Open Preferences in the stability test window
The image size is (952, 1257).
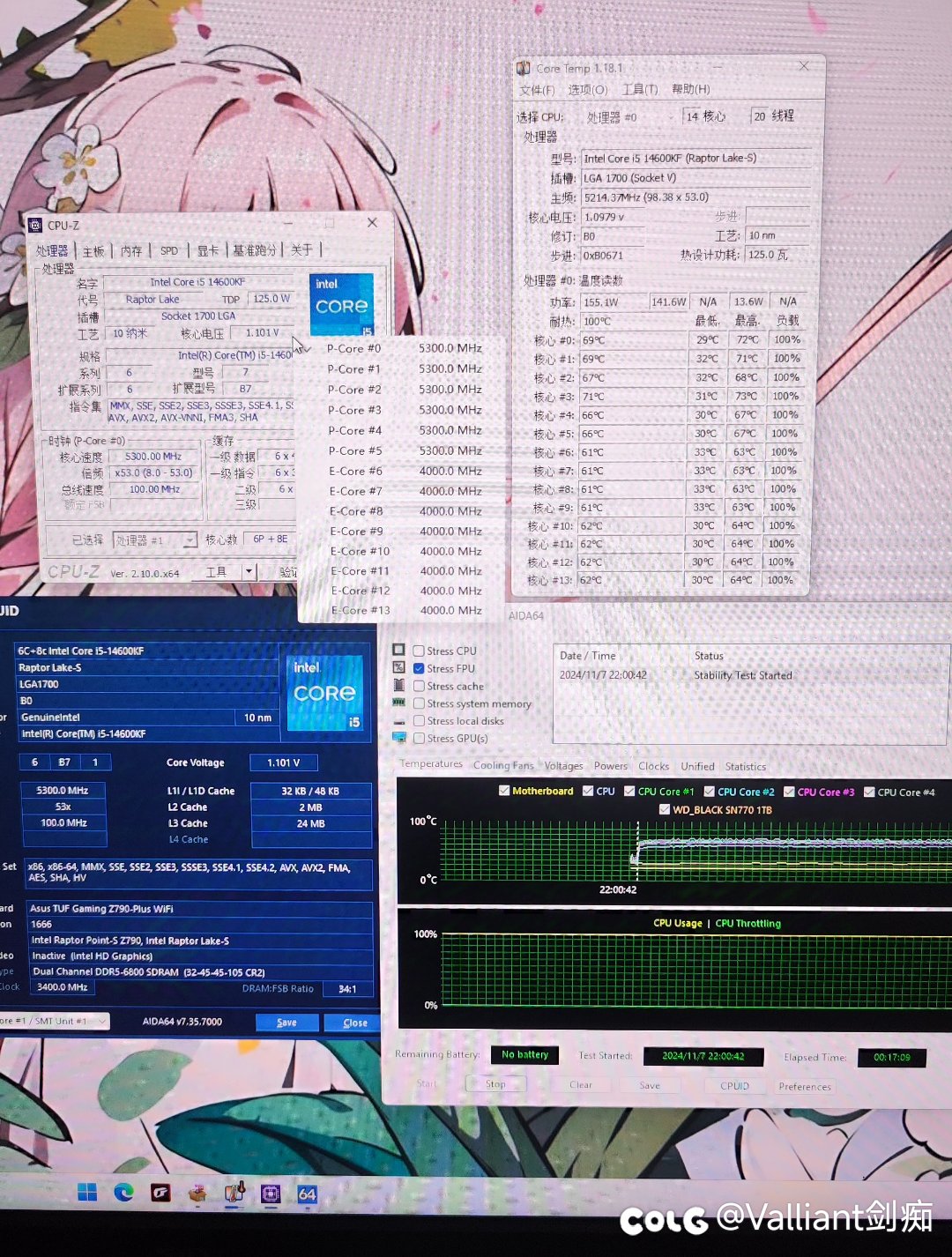tap(805, 1087)
